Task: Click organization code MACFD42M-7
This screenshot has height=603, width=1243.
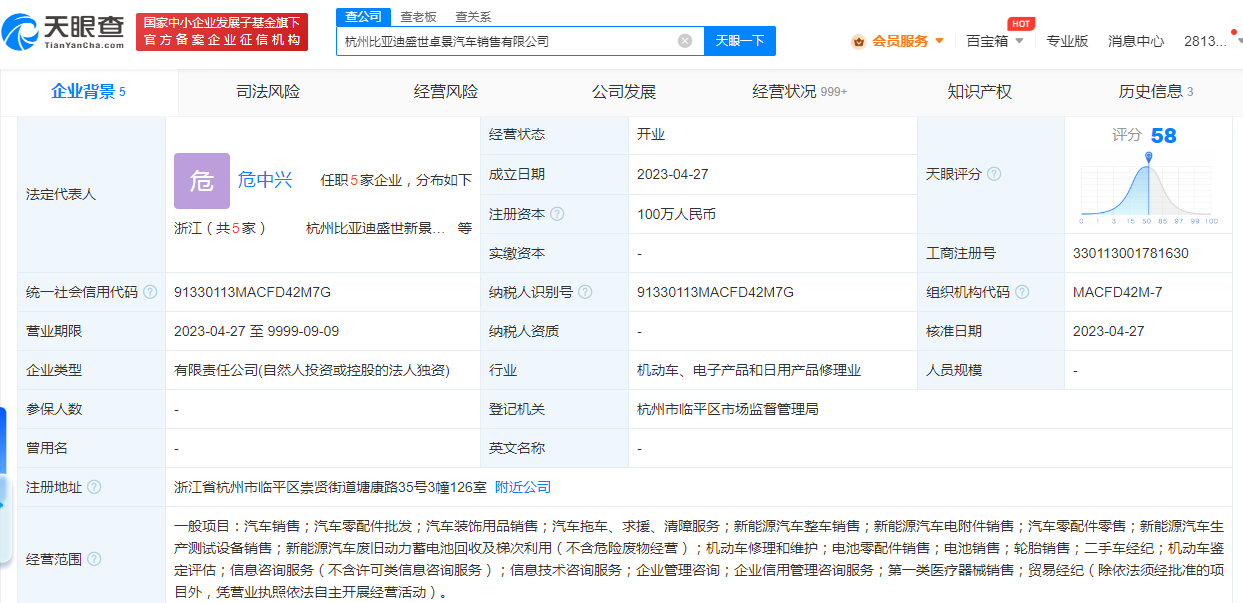Action: [1118, 292]
